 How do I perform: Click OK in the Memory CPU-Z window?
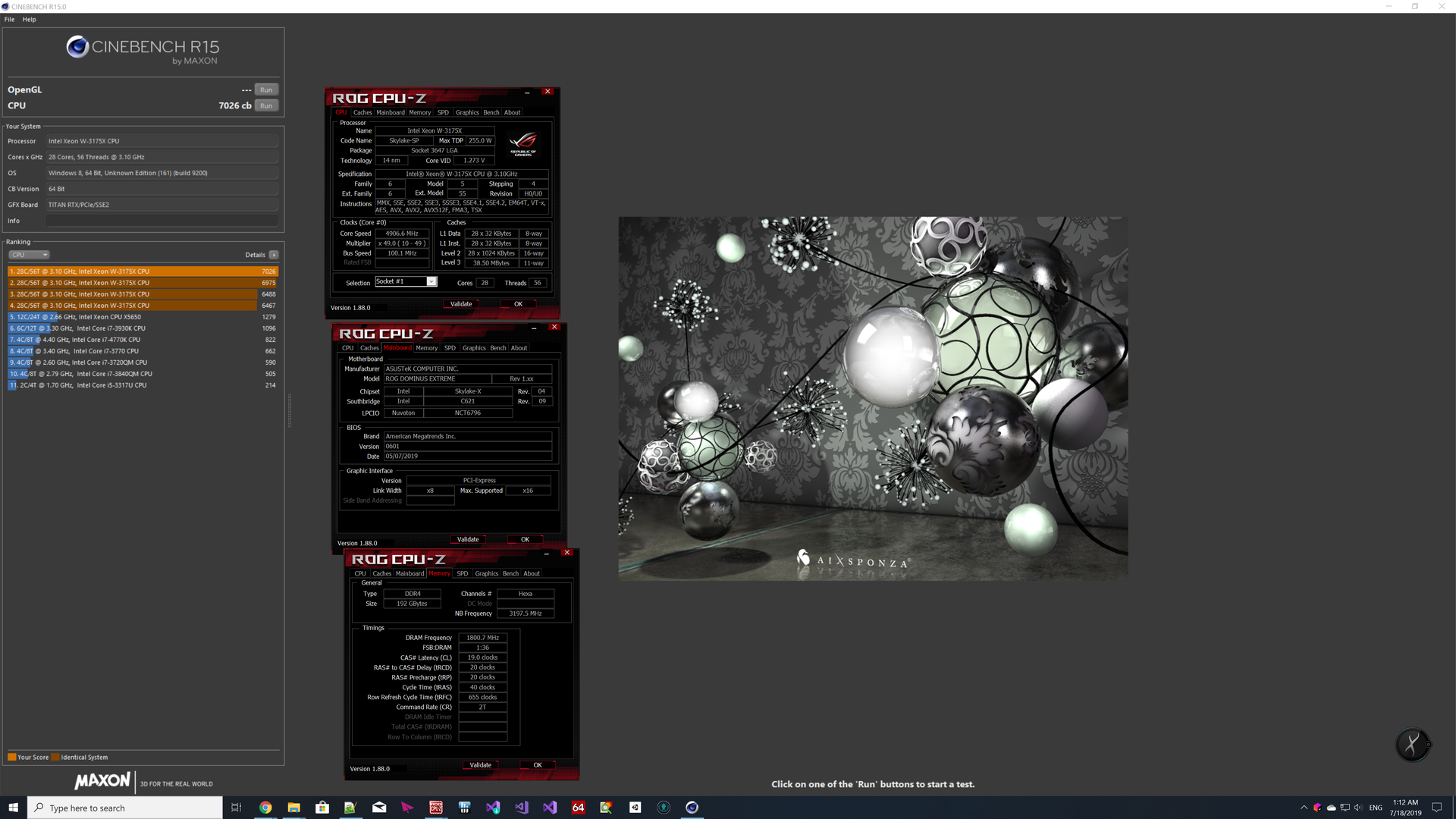click(538, 765)
